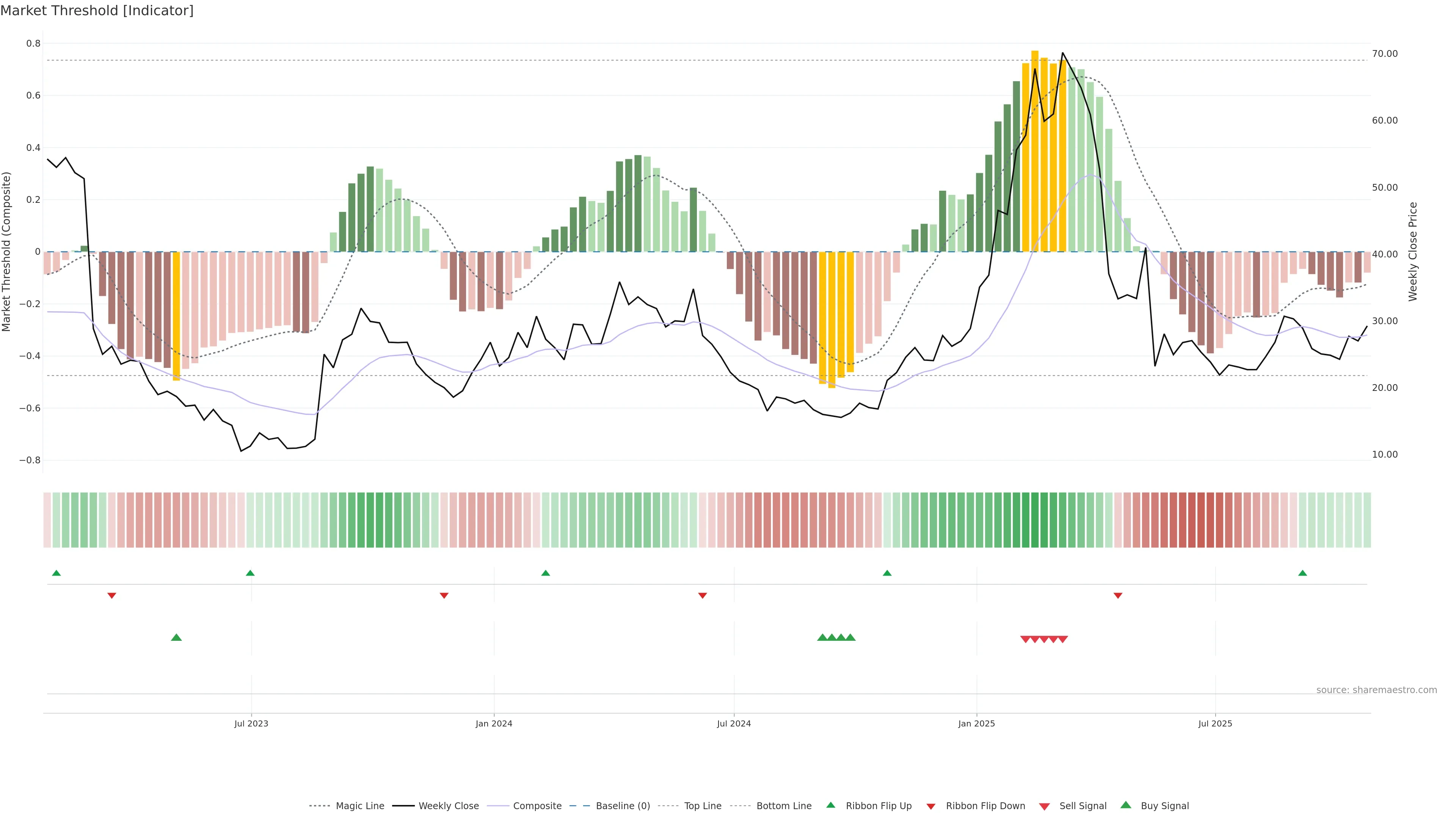Screen dimensions: 1456x819
Task: Click the Market Threshold [Indicator] title
Action: (97, 11)
